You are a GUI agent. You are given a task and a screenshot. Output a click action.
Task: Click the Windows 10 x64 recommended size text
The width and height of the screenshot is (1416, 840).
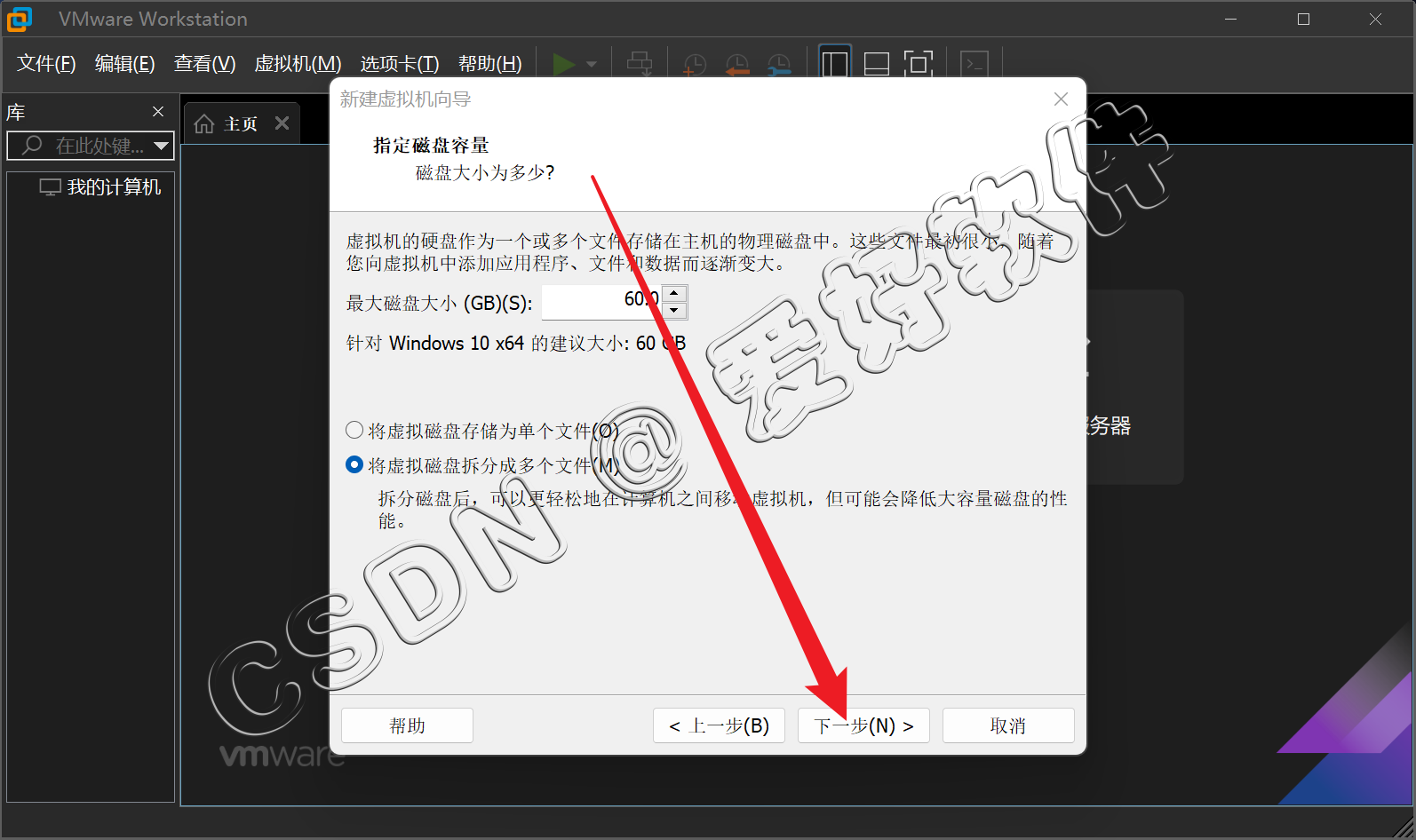[x=516, y=343]
